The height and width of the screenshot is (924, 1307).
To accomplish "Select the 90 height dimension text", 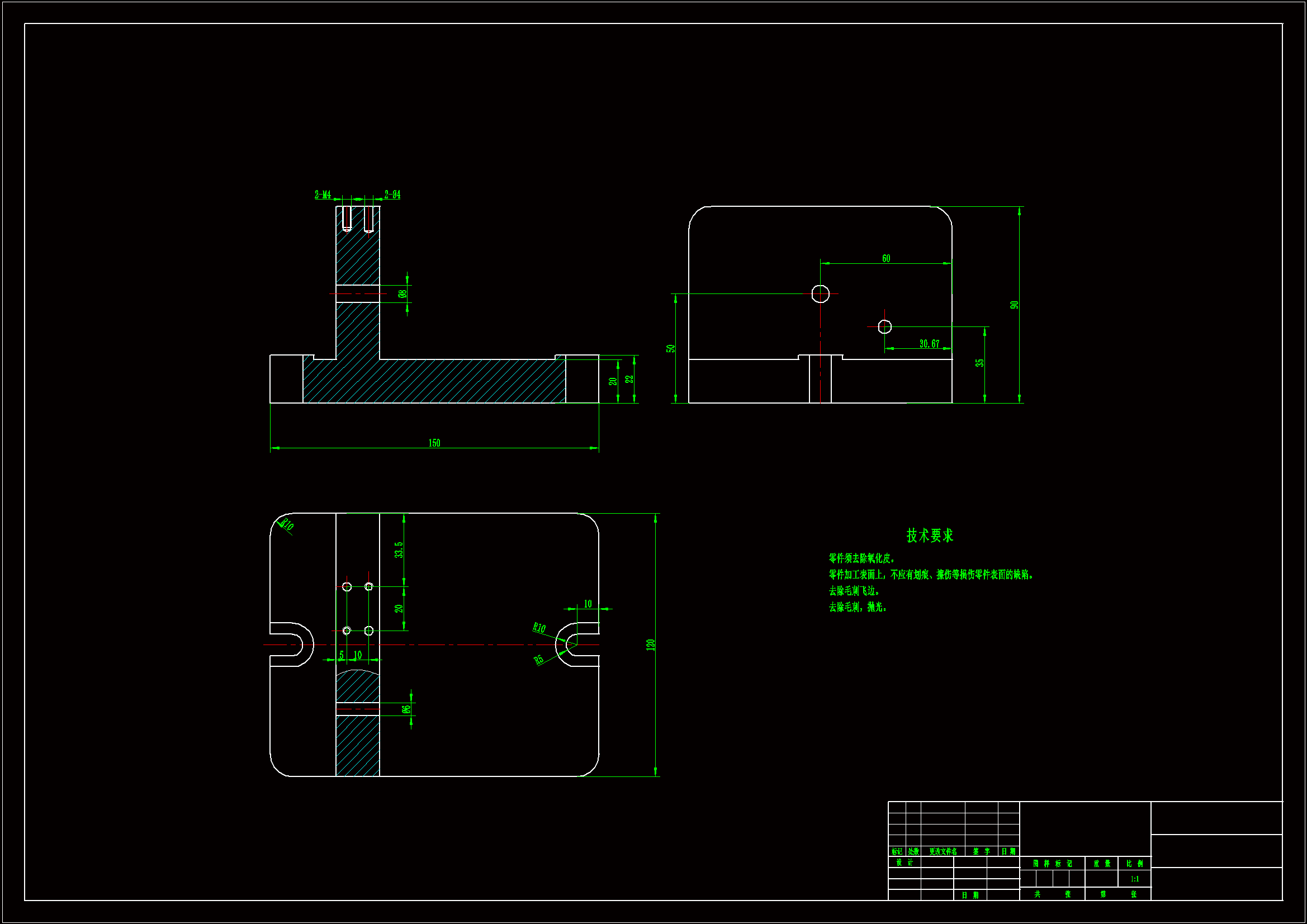I will tap(1014, 305).
